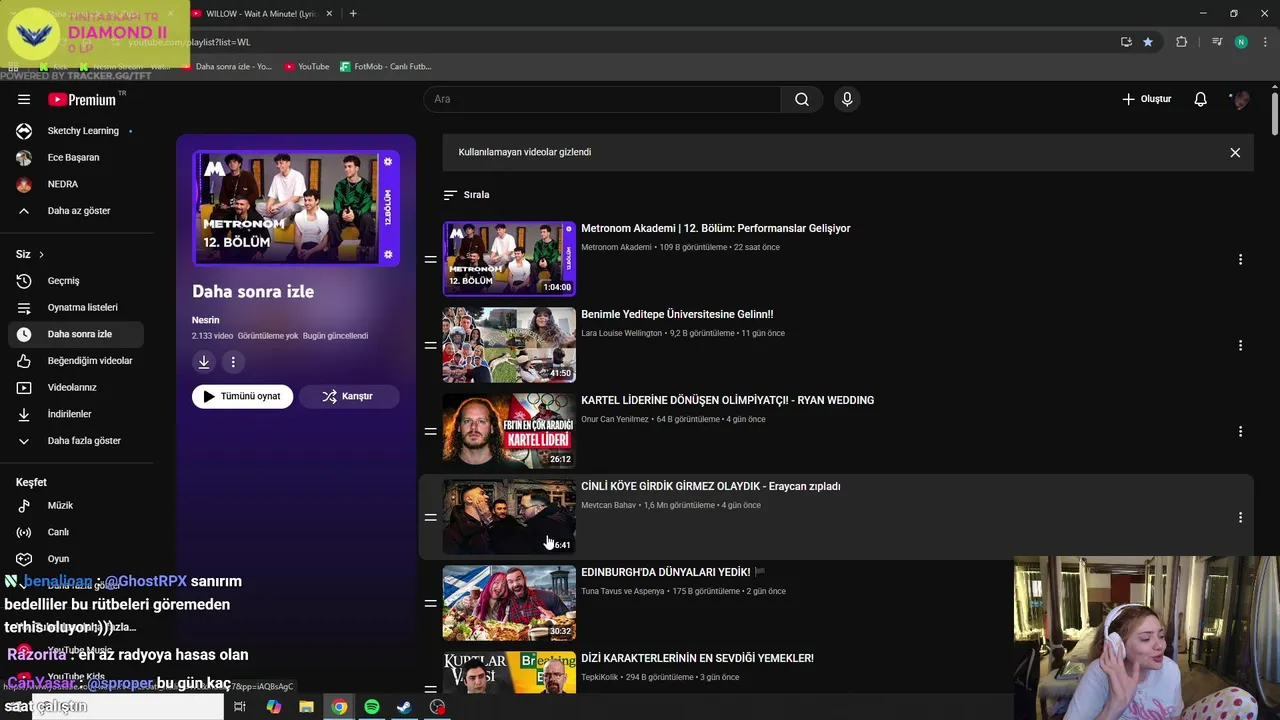Image resolution: width=1280 pixels, height=720 pixels.
Task: Dismiss the Kullanılamayan videolar gizlendi banner
Action: [x=1235, y=153]
